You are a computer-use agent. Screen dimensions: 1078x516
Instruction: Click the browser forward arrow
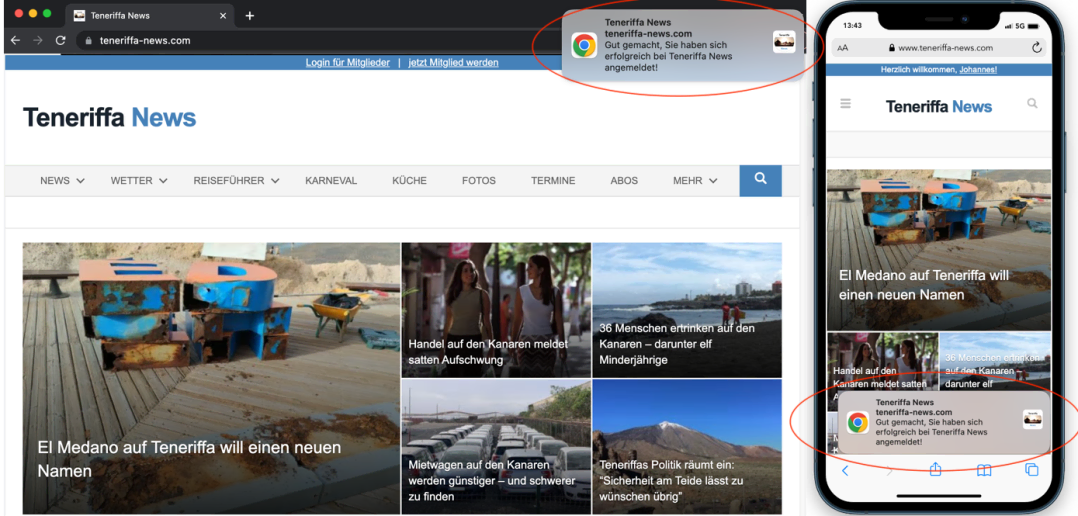coord(38,41)
